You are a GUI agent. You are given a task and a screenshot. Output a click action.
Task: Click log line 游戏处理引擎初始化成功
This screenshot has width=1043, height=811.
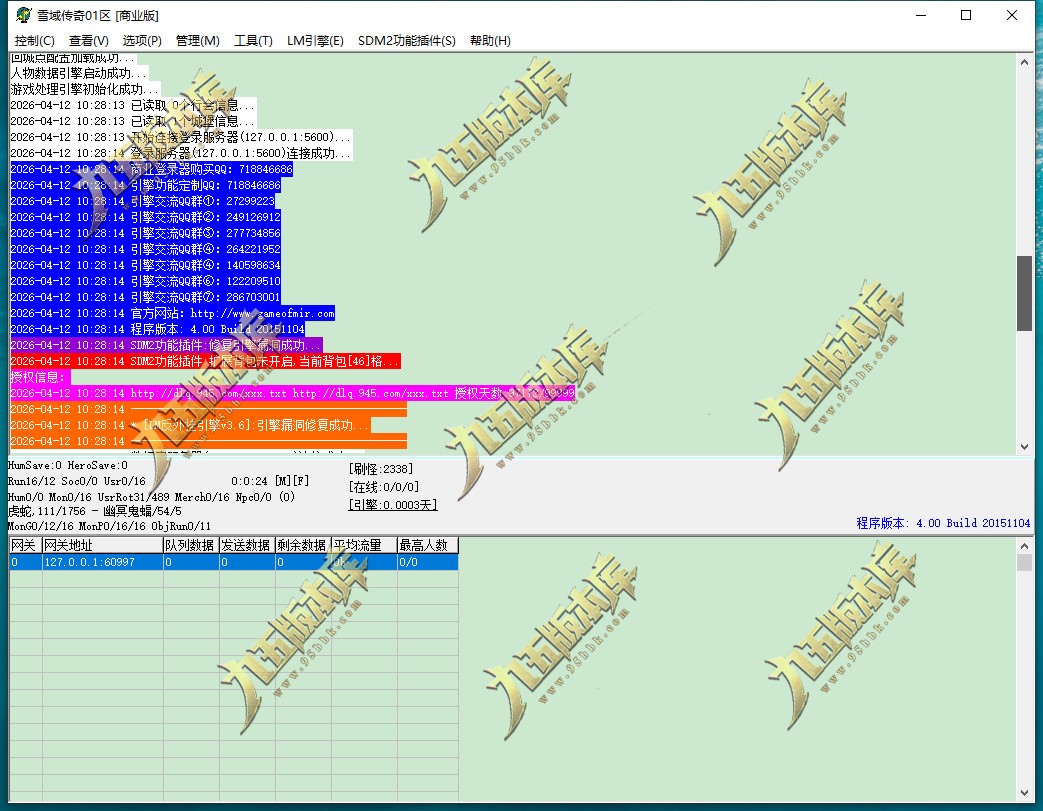(85, 89)
